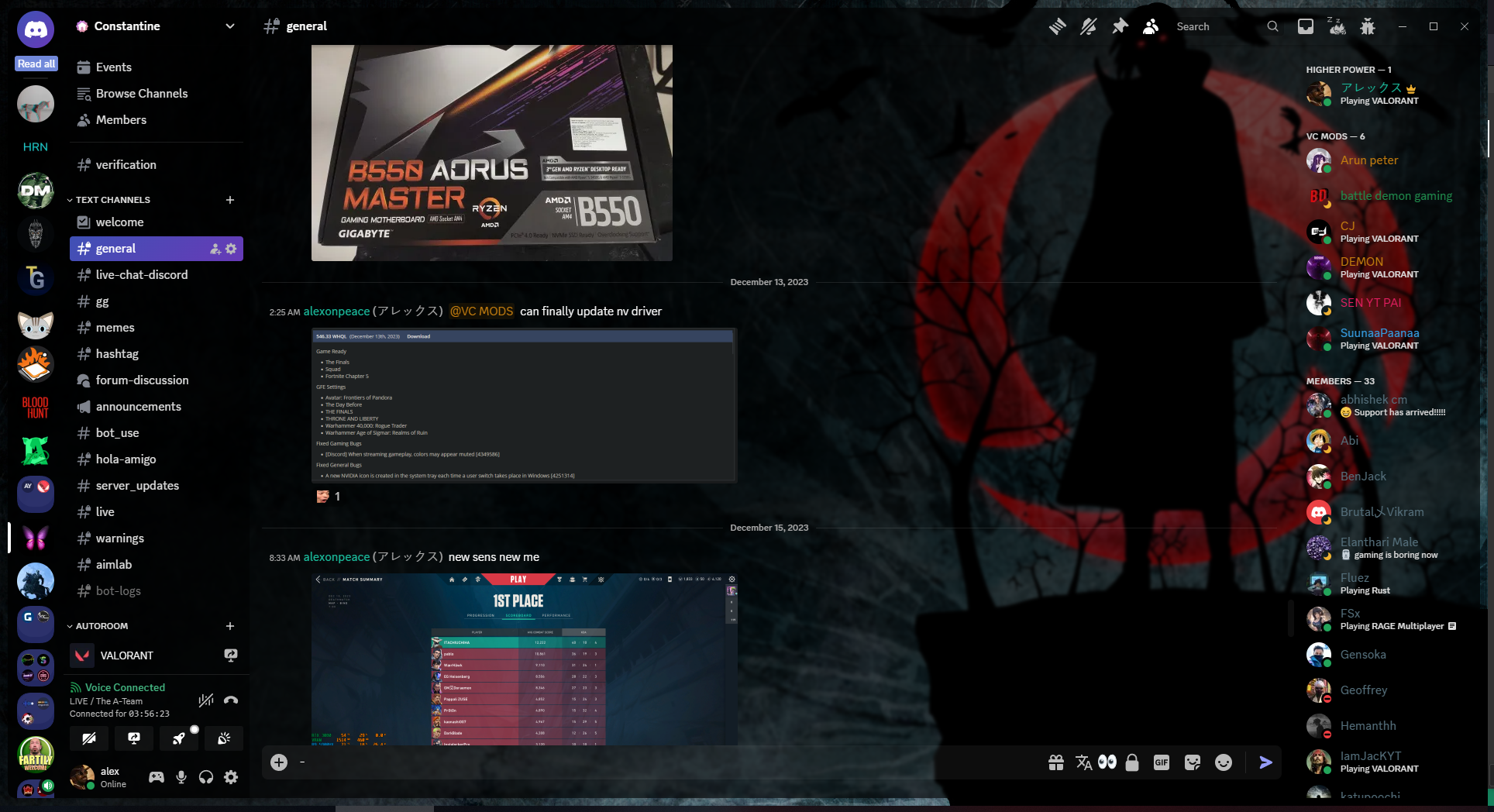Click invite people icon on general channel
The width and height of the screenshot is (1494, 812).
[x=215, y=249]
